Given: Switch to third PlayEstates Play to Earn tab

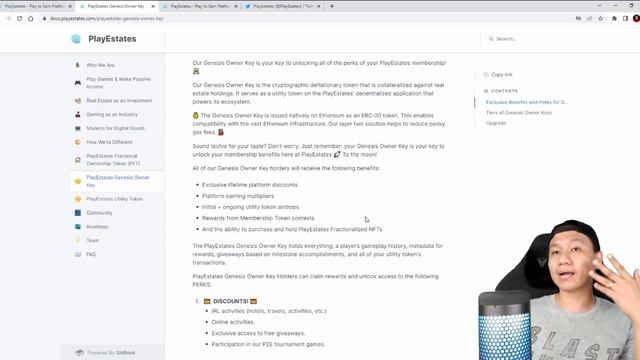Looking at the screenshot, I should 199,7.
